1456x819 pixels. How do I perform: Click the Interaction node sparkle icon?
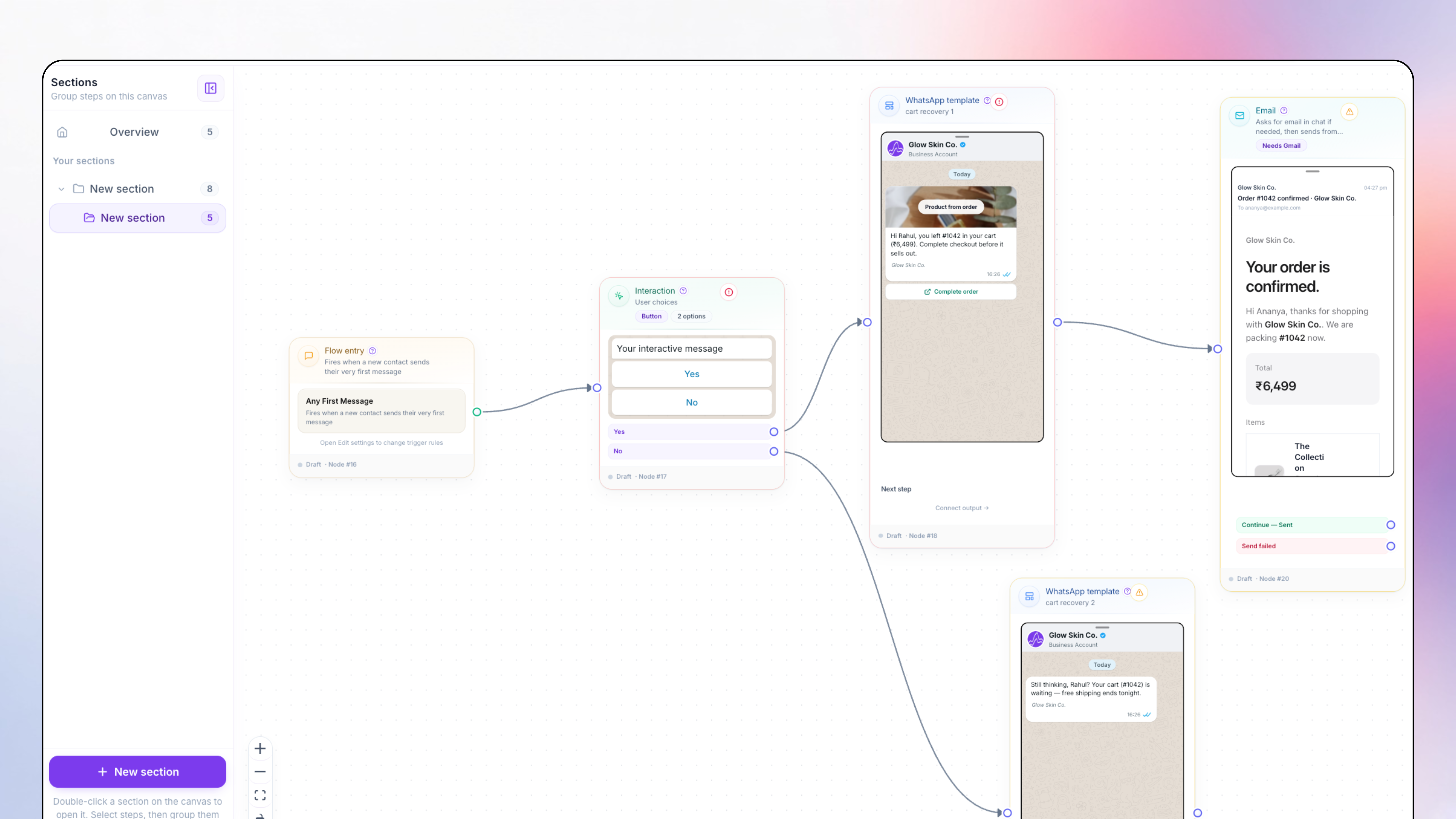click(x=619, y=296)
